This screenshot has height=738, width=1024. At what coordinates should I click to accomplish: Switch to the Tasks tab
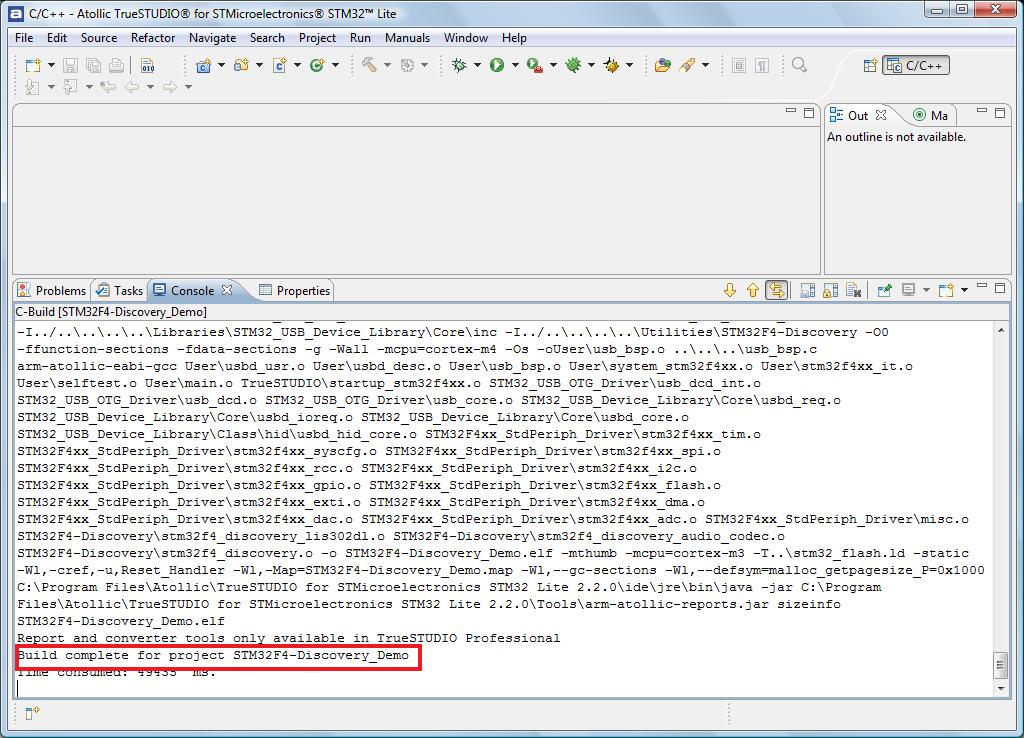pyautogui.click(x=120, y=291)
